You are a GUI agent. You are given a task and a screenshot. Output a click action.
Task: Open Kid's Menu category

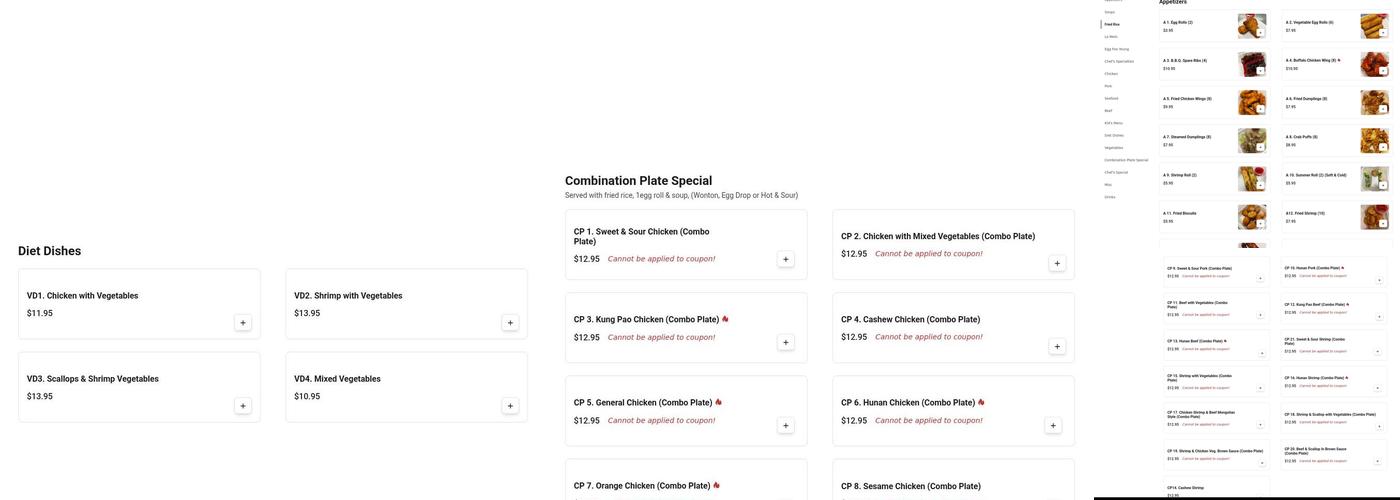click(x=1113, y=123)
